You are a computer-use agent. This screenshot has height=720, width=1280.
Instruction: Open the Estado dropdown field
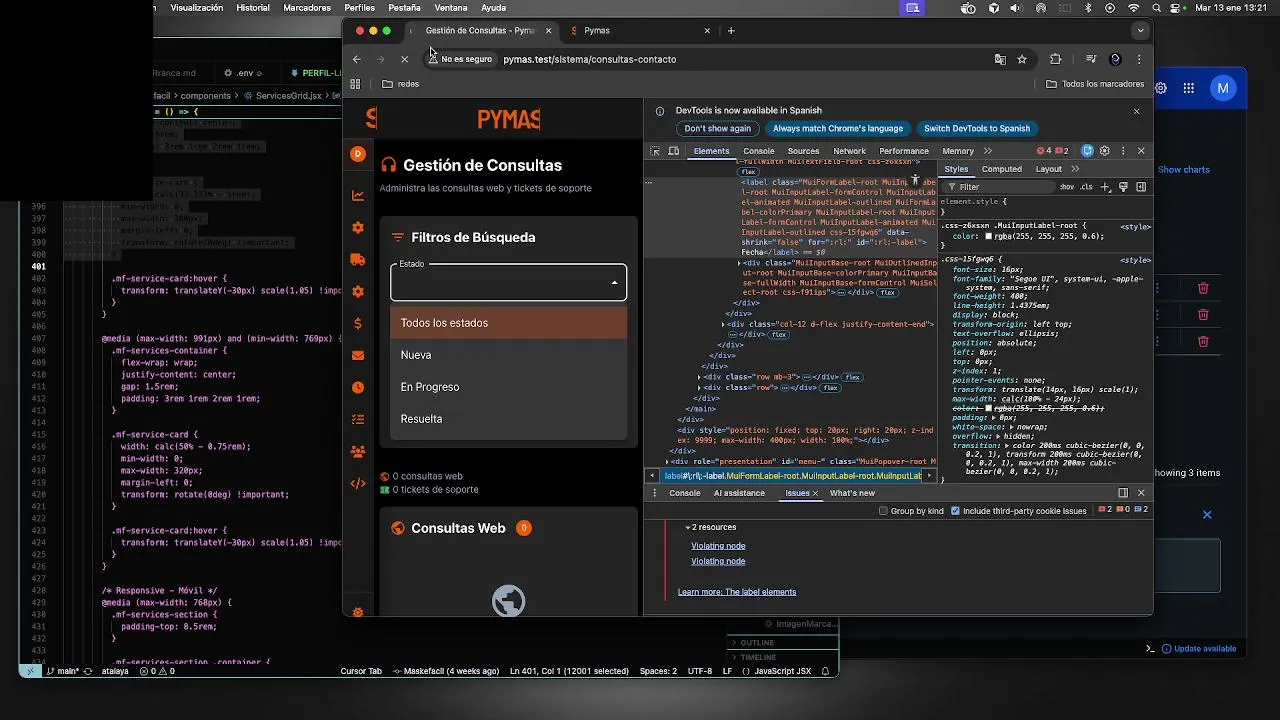(509, 282)
